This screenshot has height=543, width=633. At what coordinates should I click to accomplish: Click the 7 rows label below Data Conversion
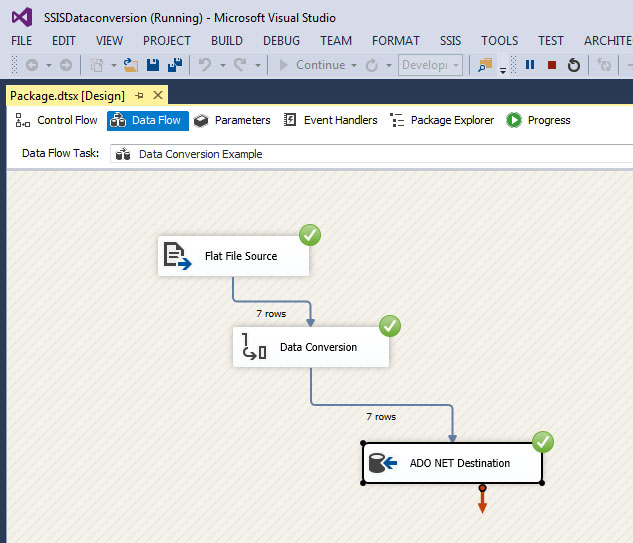[x=381, y=417]
